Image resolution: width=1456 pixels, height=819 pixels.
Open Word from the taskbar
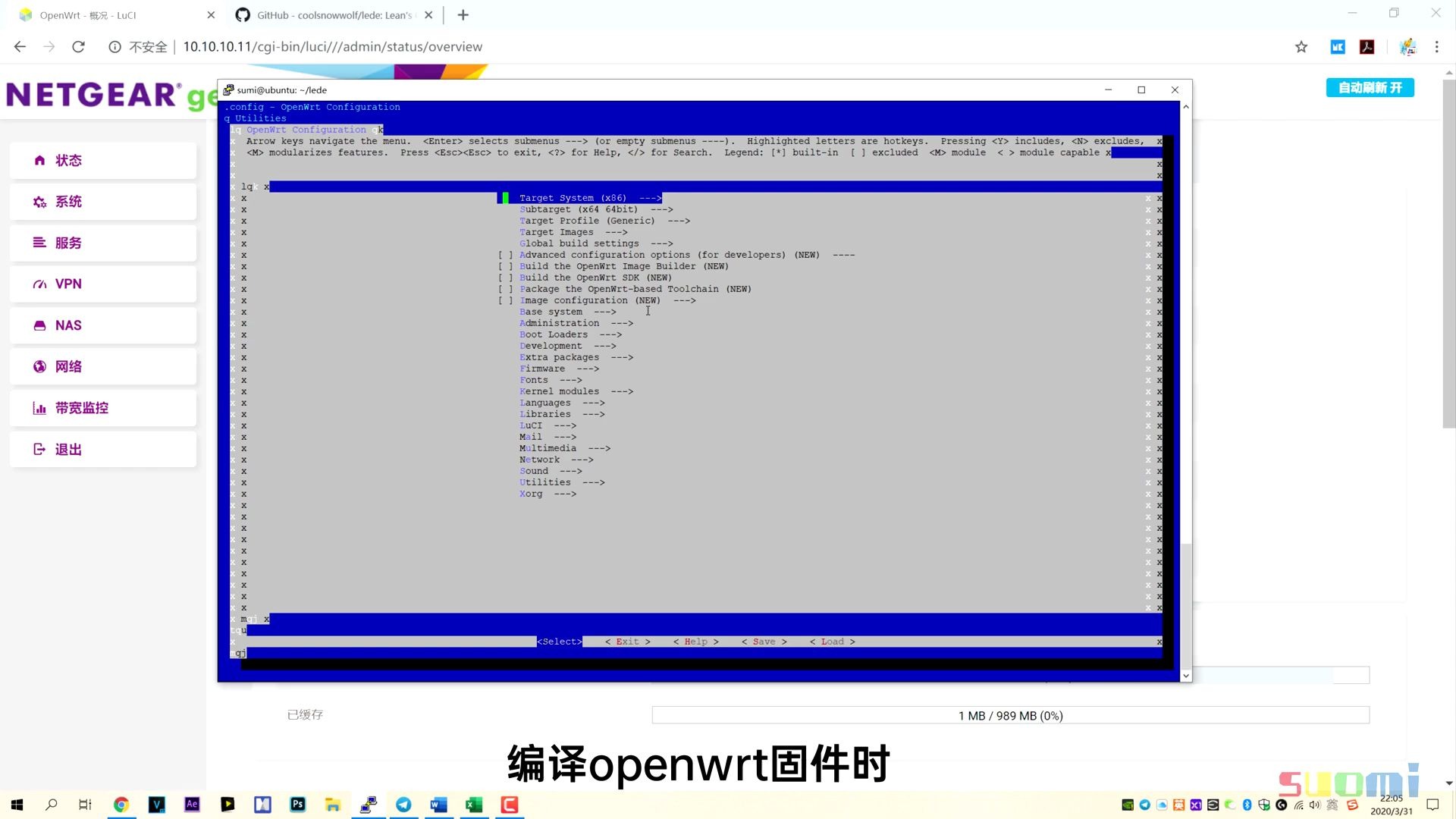439,805
